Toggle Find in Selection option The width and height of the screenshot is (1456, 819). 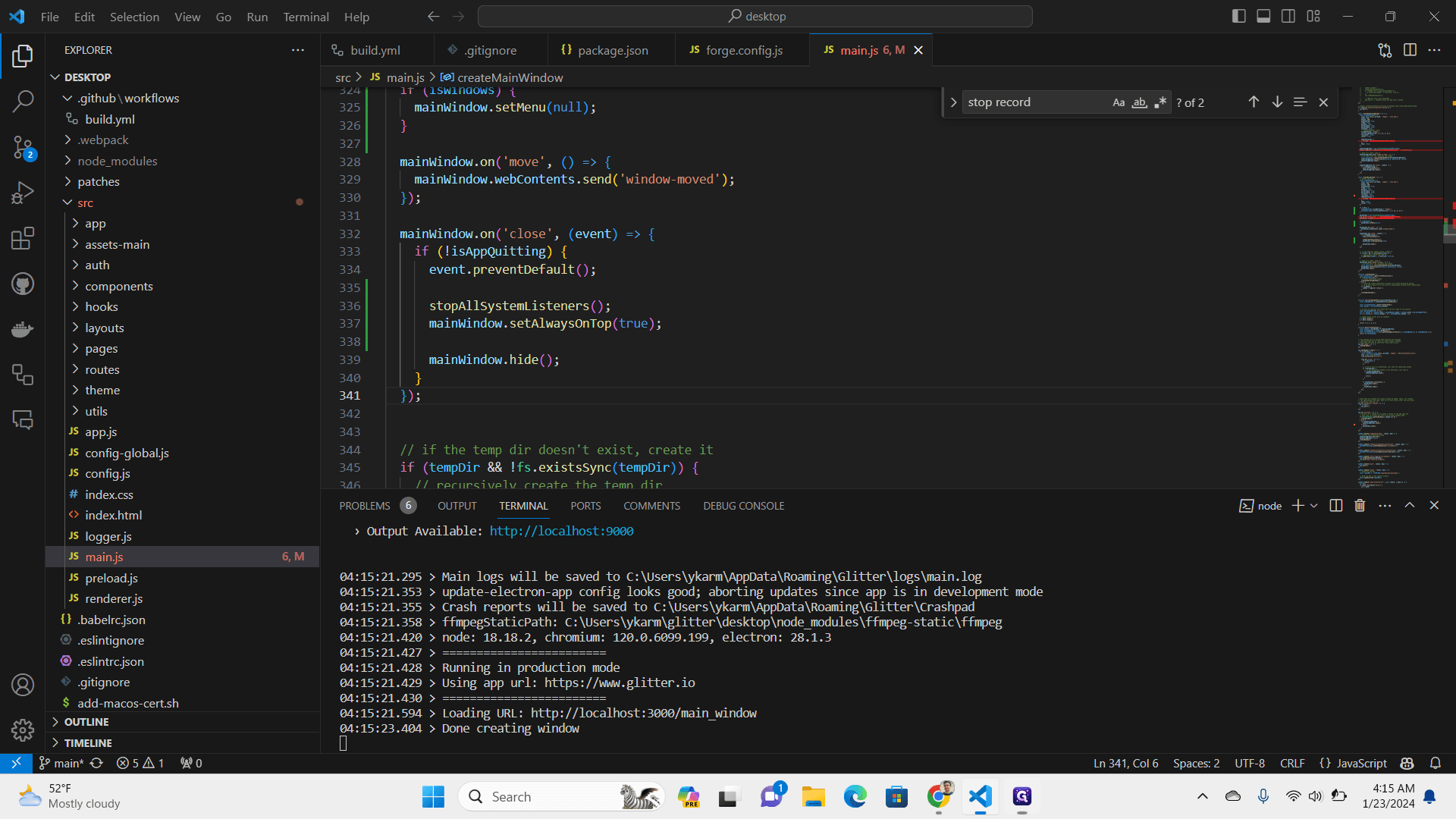1300,102
